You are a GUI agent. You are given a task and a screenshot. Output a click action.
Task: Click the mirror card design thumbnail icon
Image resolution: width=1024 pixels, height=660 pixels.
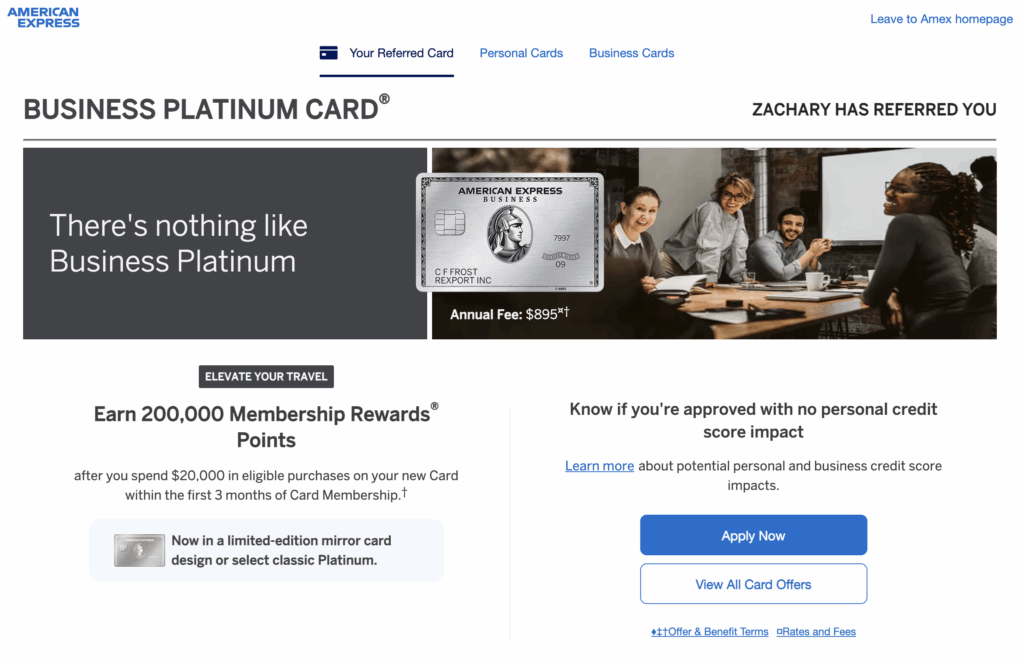point(139,549)
